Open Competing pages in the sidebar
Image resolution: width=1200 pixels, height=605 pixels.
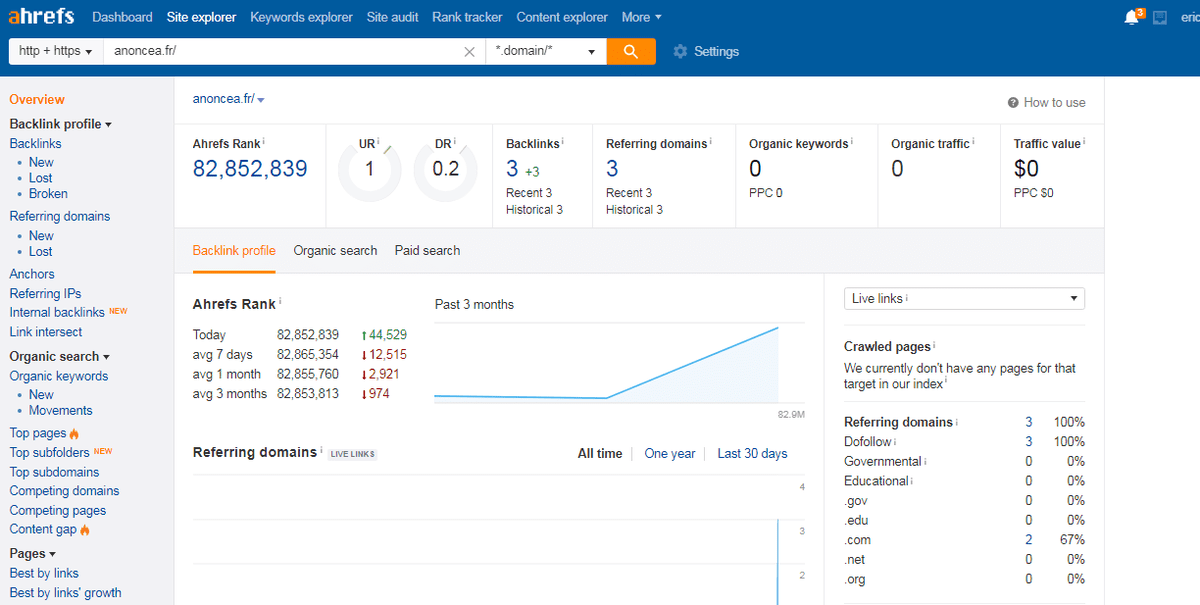[x=58, y=511]
